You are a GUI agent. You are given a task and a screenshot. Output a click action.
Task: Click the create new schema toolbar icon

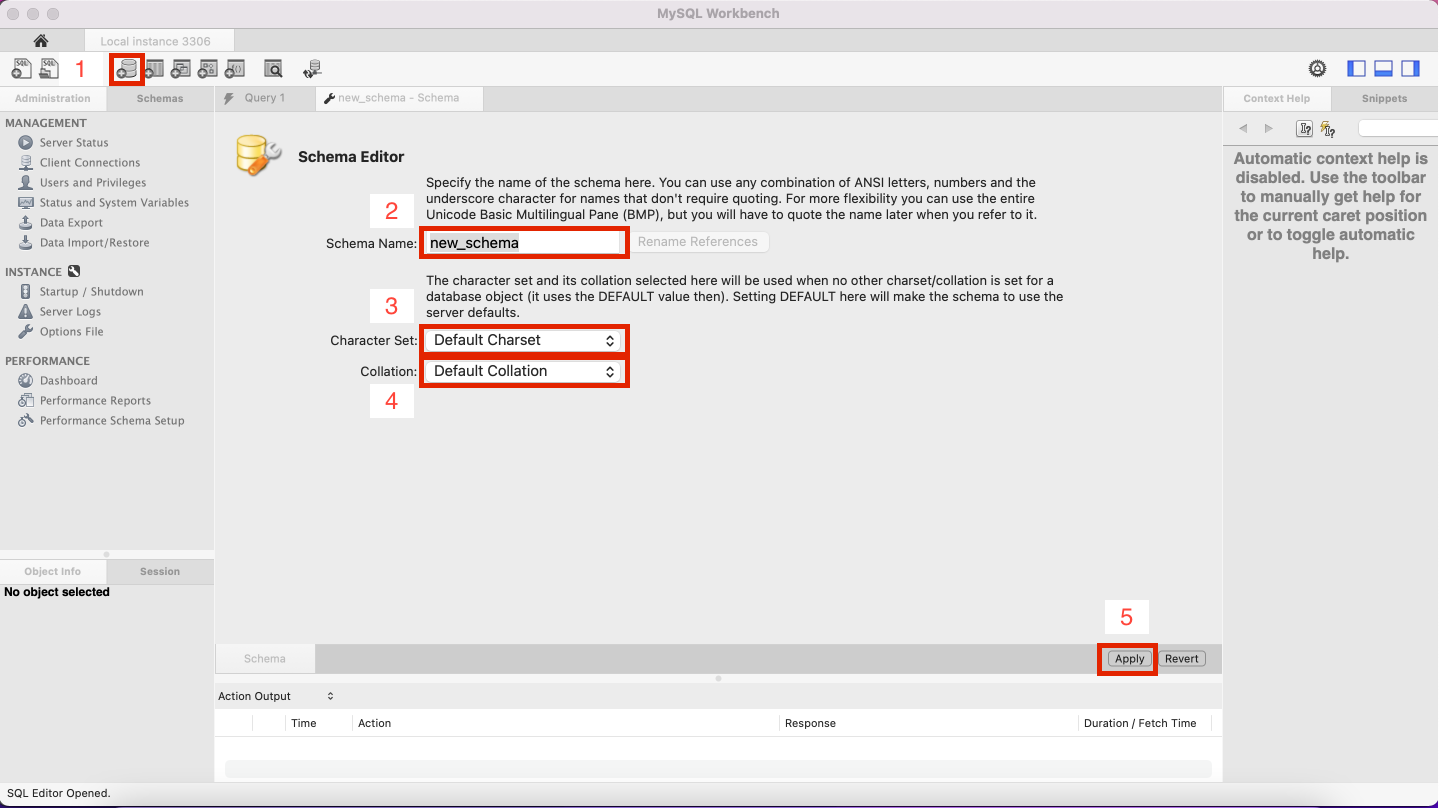(x=127, y=69)
